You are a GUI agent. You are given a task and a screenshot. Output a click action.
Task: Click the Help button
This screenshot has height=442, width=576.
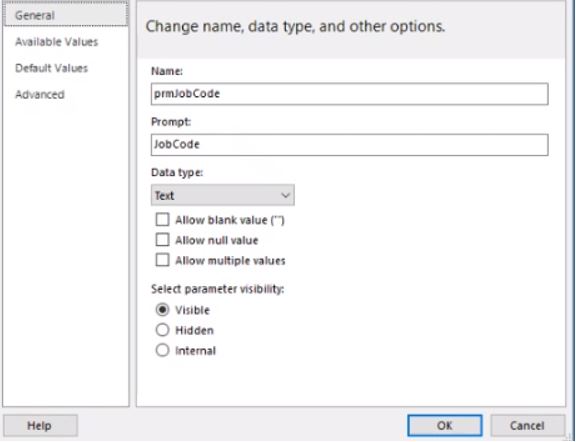click(40, 426)
